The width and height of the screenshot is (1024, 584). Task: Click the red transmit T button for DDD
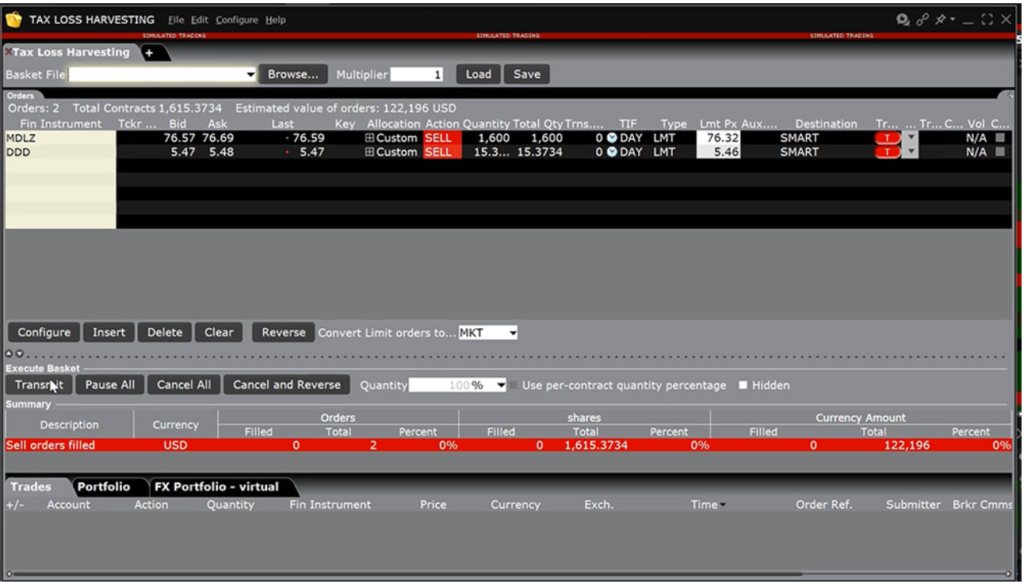point(887,152)
